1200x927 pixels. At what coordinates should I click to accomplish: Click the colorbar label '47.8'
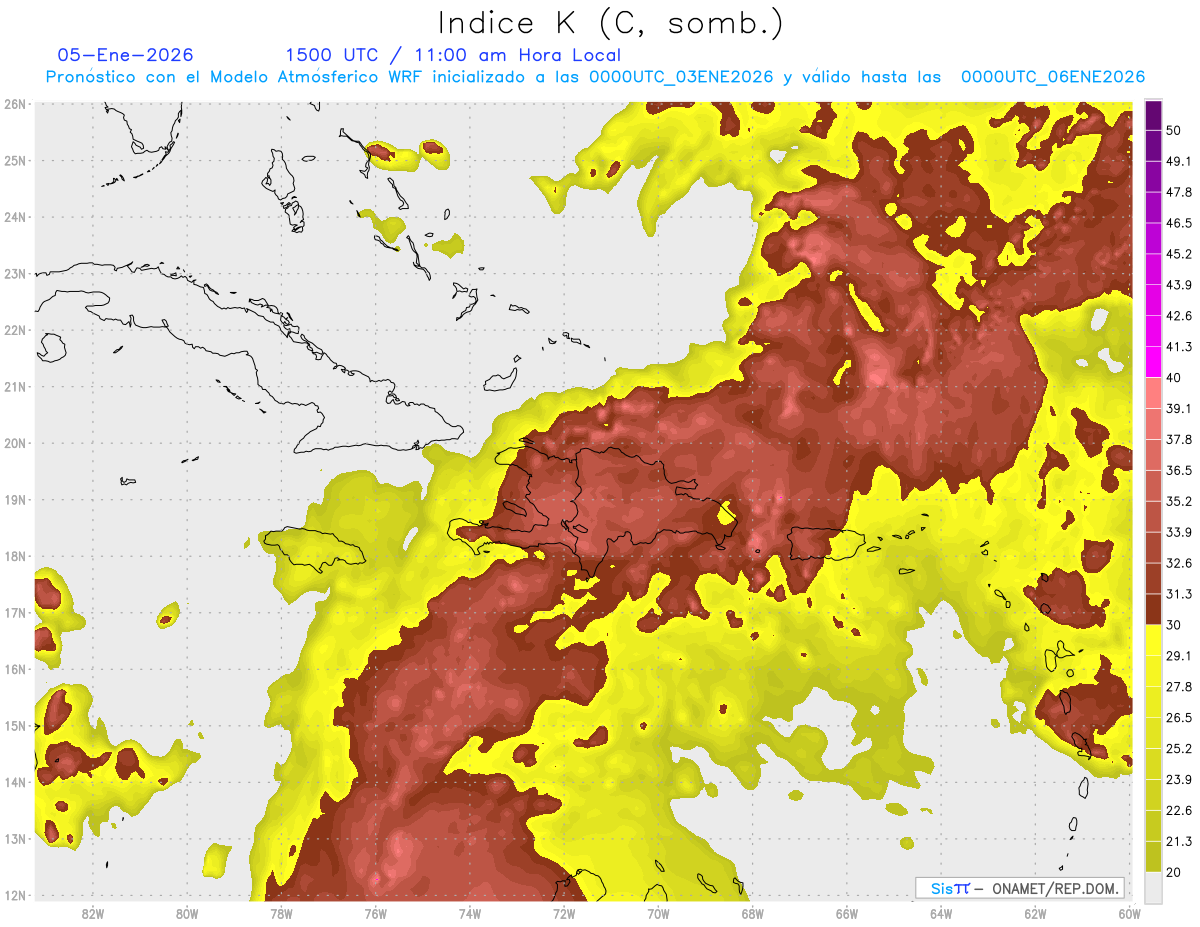(1180, 192)
